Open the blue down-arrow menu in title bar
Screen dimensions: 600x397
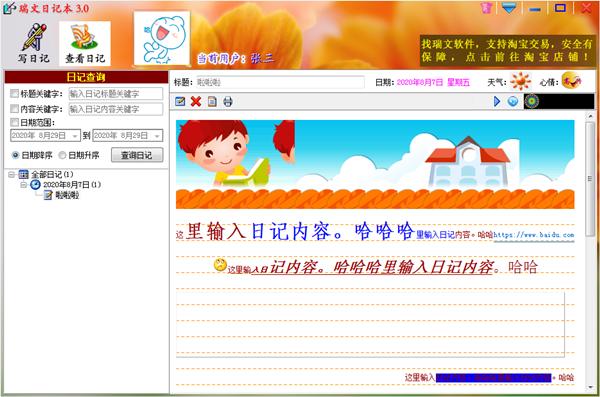(x=509, y=8)
